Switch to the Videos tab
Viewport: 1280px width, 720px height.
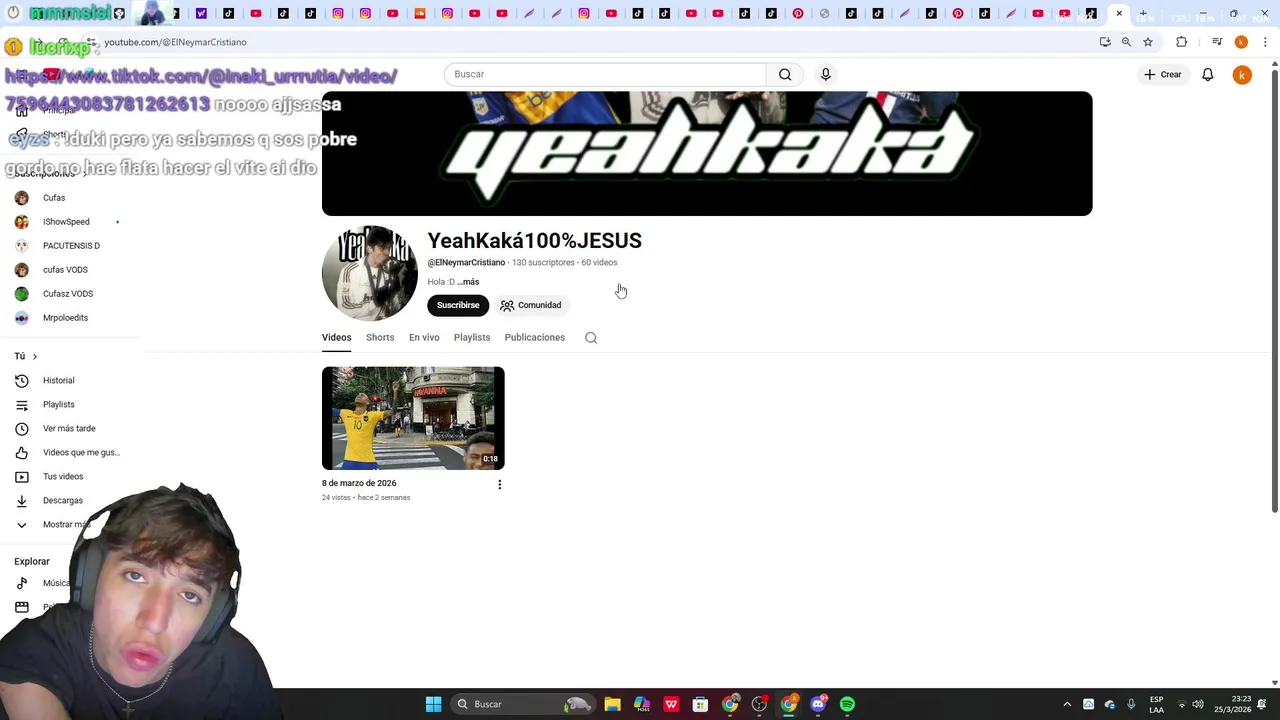[336, 338]
